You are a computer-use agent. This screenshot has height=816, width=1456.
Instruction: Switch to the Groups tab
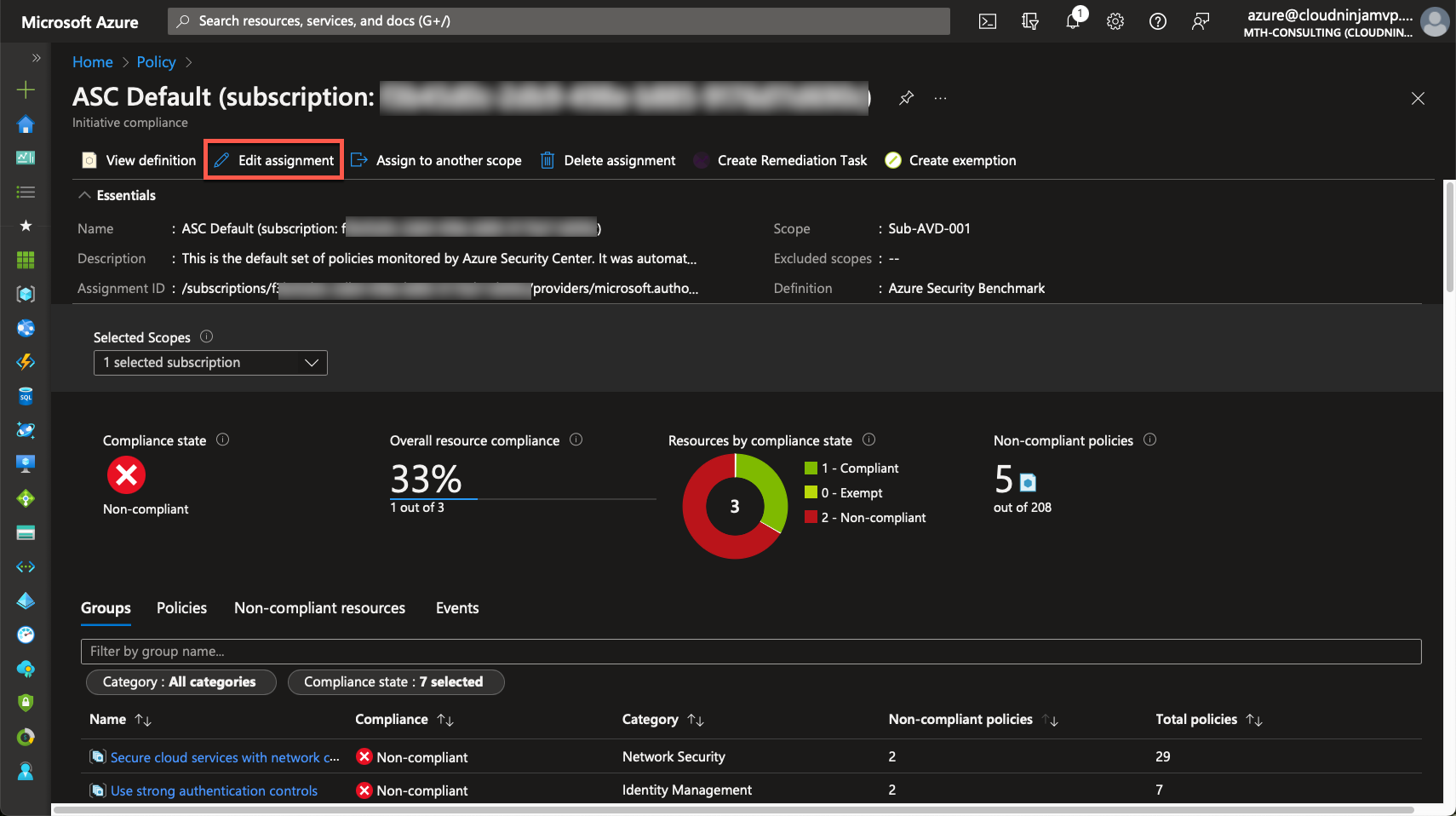tap(106, 608)
